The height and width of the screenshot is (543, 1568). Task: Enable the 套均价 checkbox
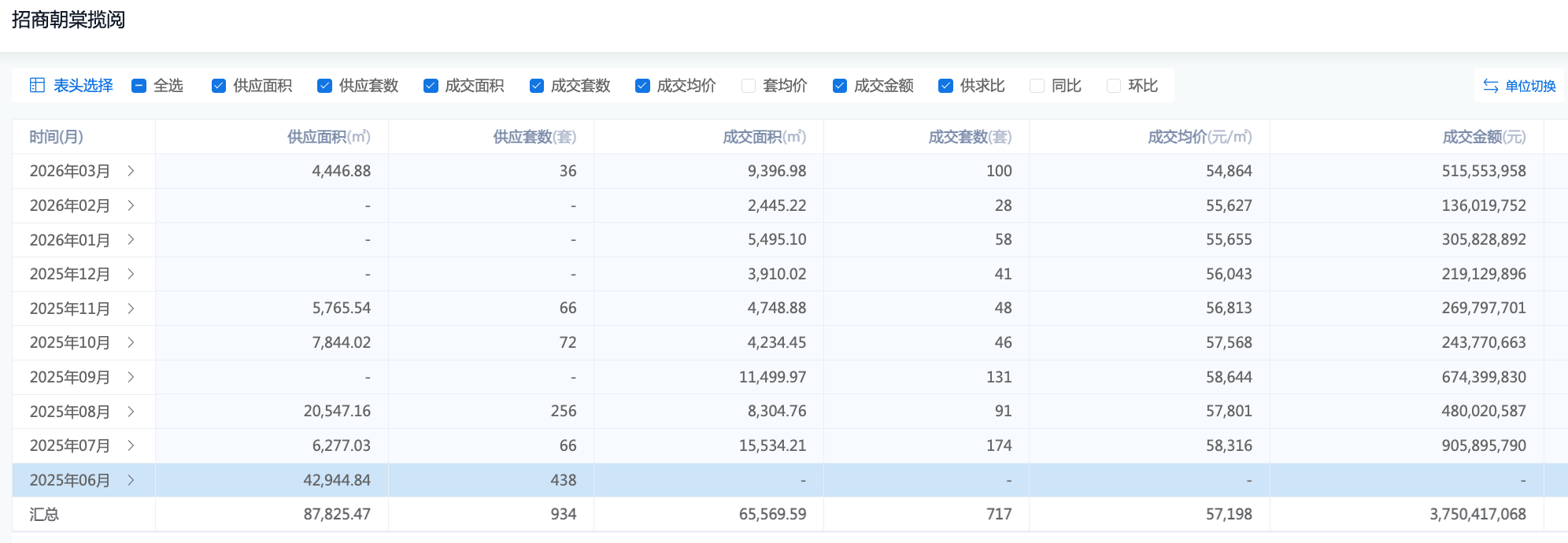(x=749, y=86)
